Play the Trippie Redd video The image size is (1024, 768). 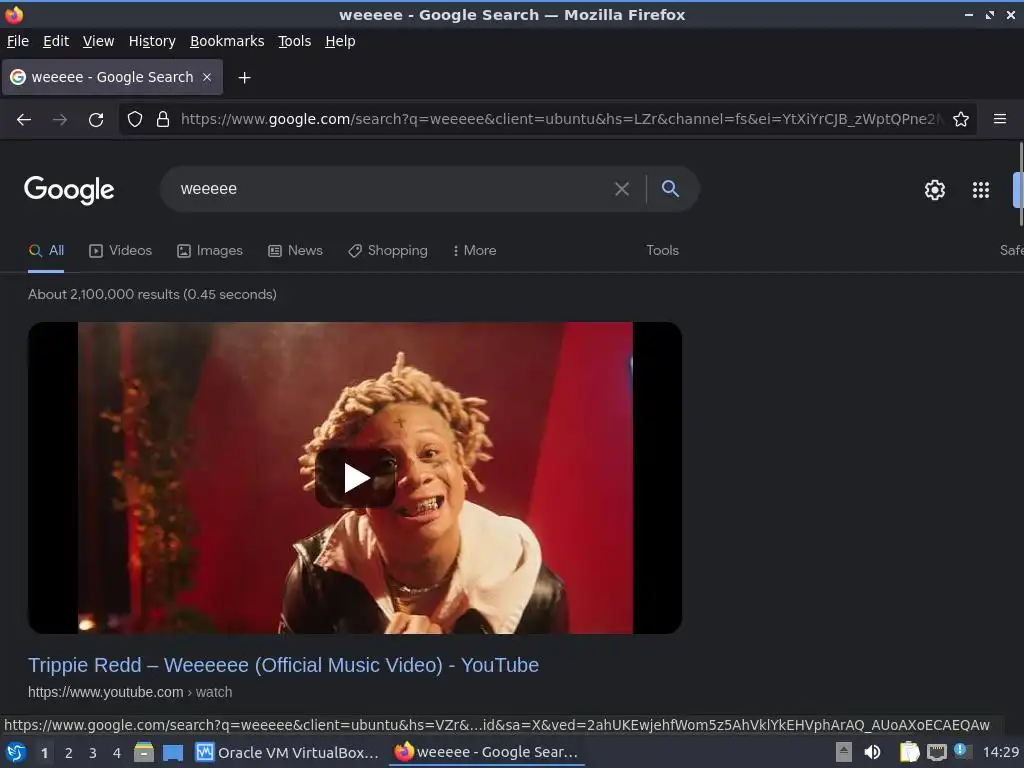point(356,478)
